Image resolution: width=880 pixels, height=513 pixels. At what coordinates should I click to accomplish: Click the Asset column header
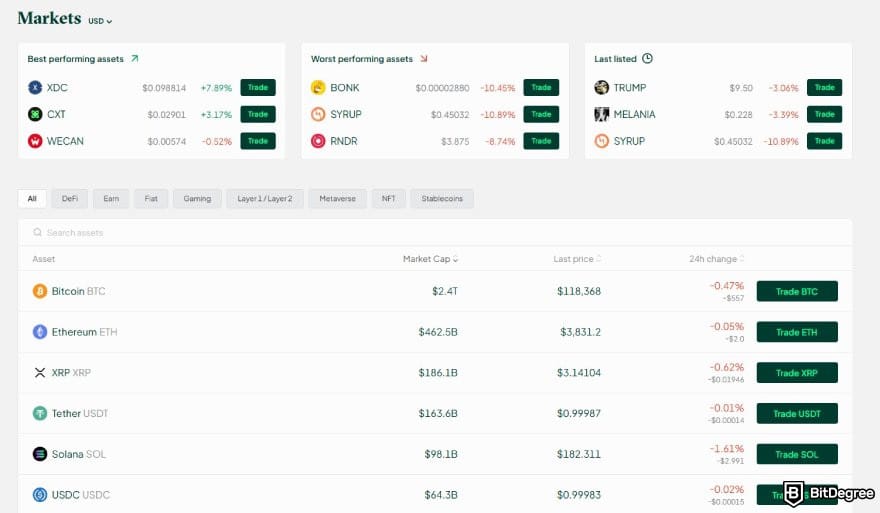click(44, 259)
